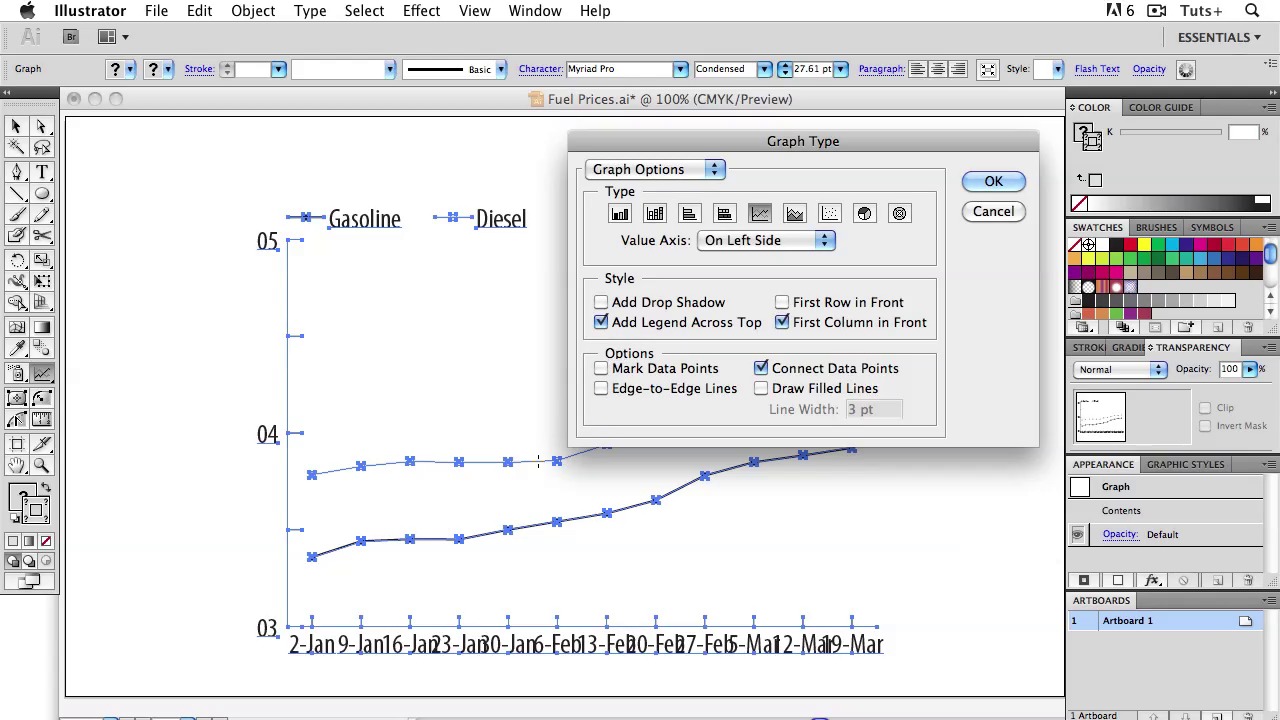Image resolution: width=1280 pixels, height=720 pixels.
Task: Open the Window menu
Action: [535, 11]
